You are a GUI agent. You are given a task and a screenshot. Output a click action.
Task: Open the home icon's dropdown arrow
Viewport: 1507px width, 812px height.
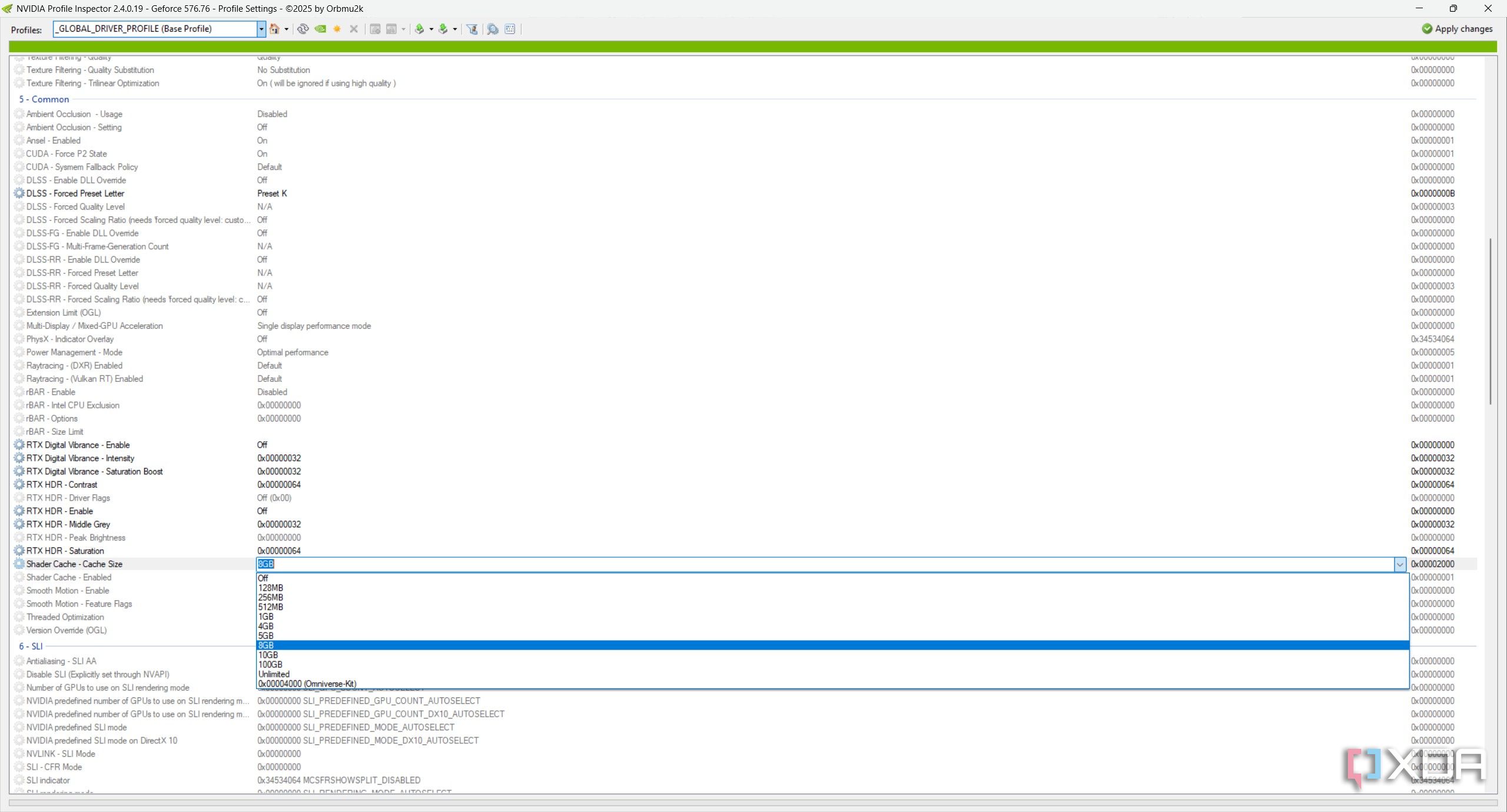coord(287,29)
